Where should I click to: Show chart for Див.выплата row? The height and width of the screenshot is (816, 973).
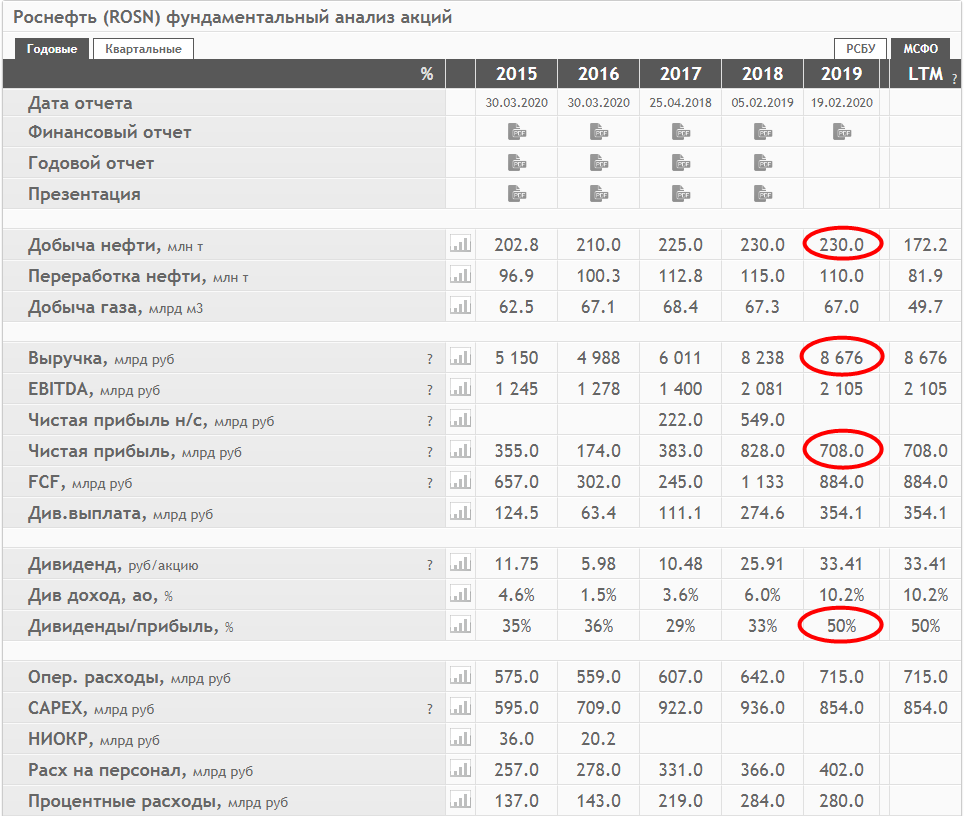(x=460, y=512)
